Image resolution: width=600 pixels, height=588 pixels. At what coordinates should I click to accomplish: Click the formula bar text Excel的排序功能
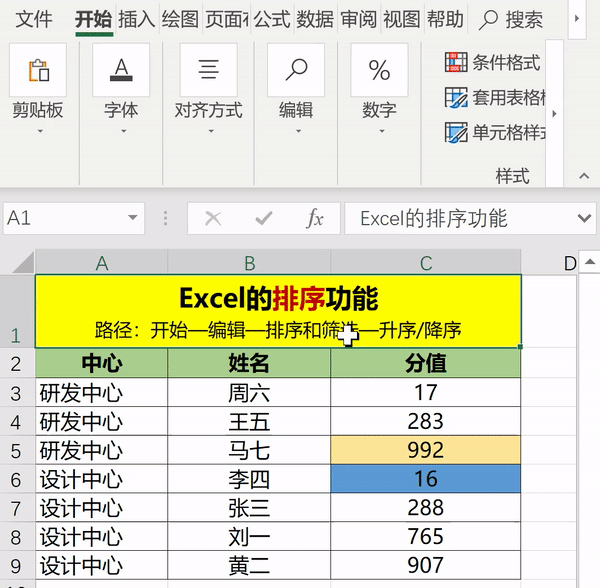[x=434, y=218]
